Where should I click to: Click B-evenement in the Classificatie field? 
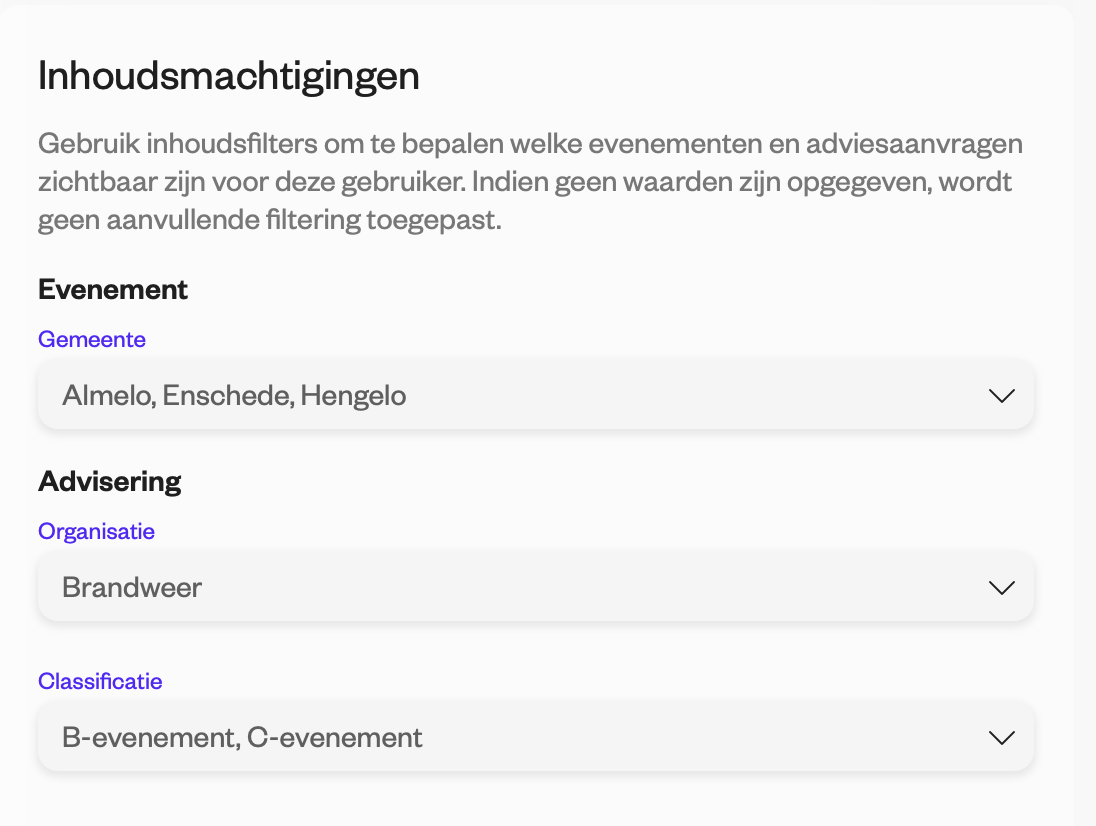(x=151, y=737)
